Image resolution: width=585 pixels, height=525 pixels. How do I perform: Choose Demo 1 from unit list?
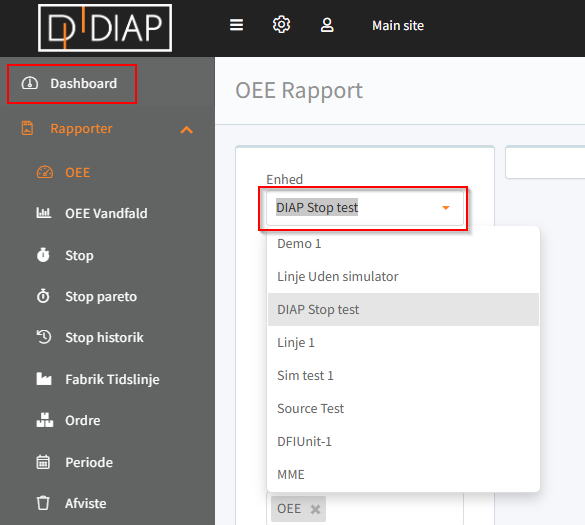click(x=403, y=244)
